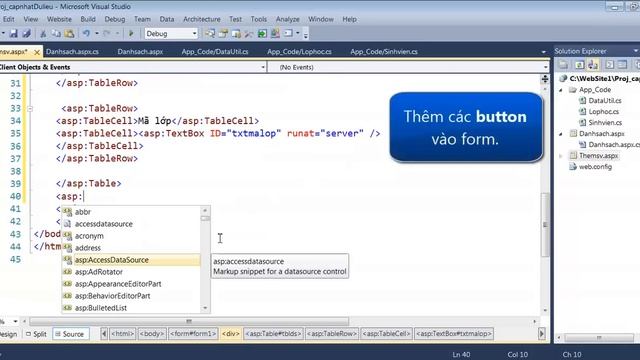Click the first icon right of Debug dropdown
Viewport: 640px width, 360px height.
(210, 33)
